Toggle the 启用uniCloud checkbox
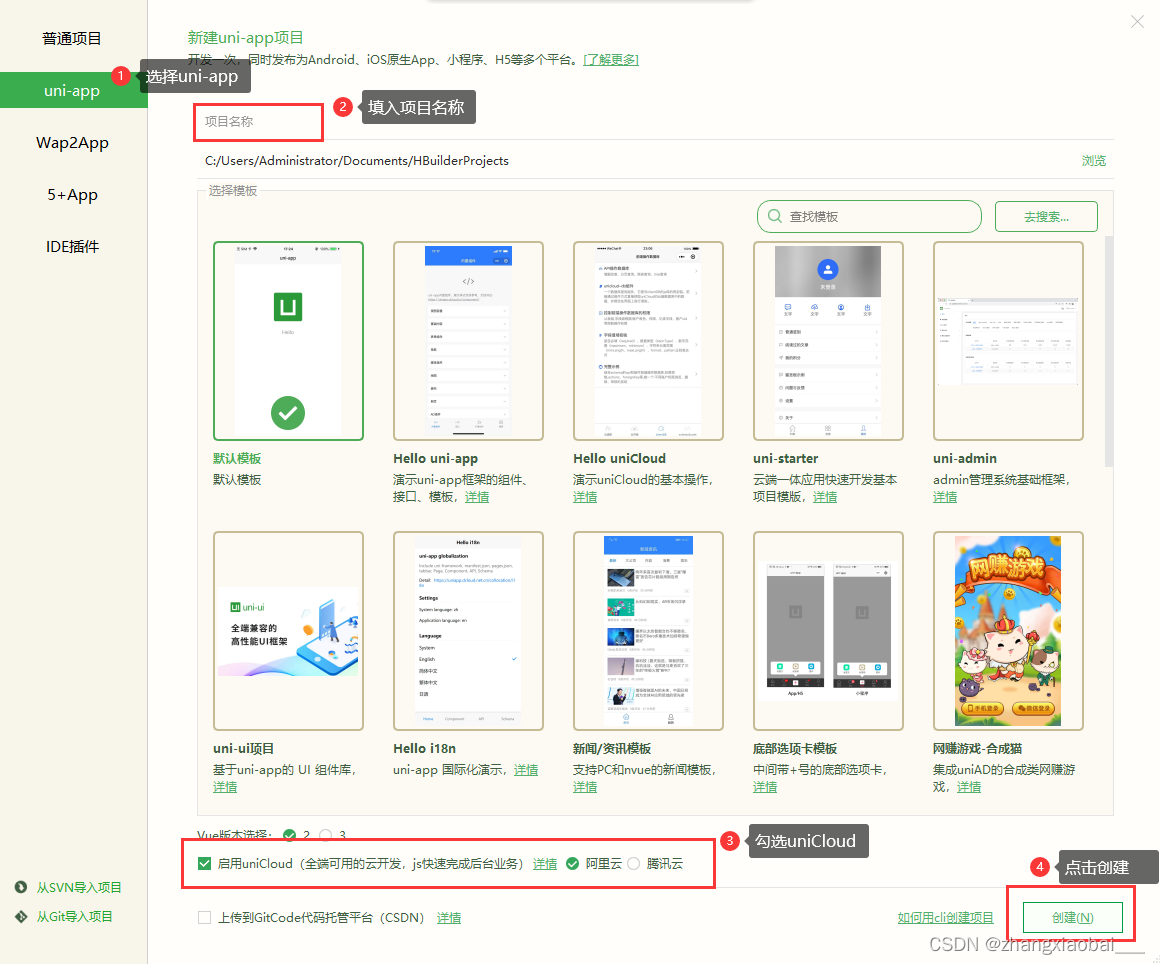The height and width of the screenshot is (964, 1160). (204, 863)
